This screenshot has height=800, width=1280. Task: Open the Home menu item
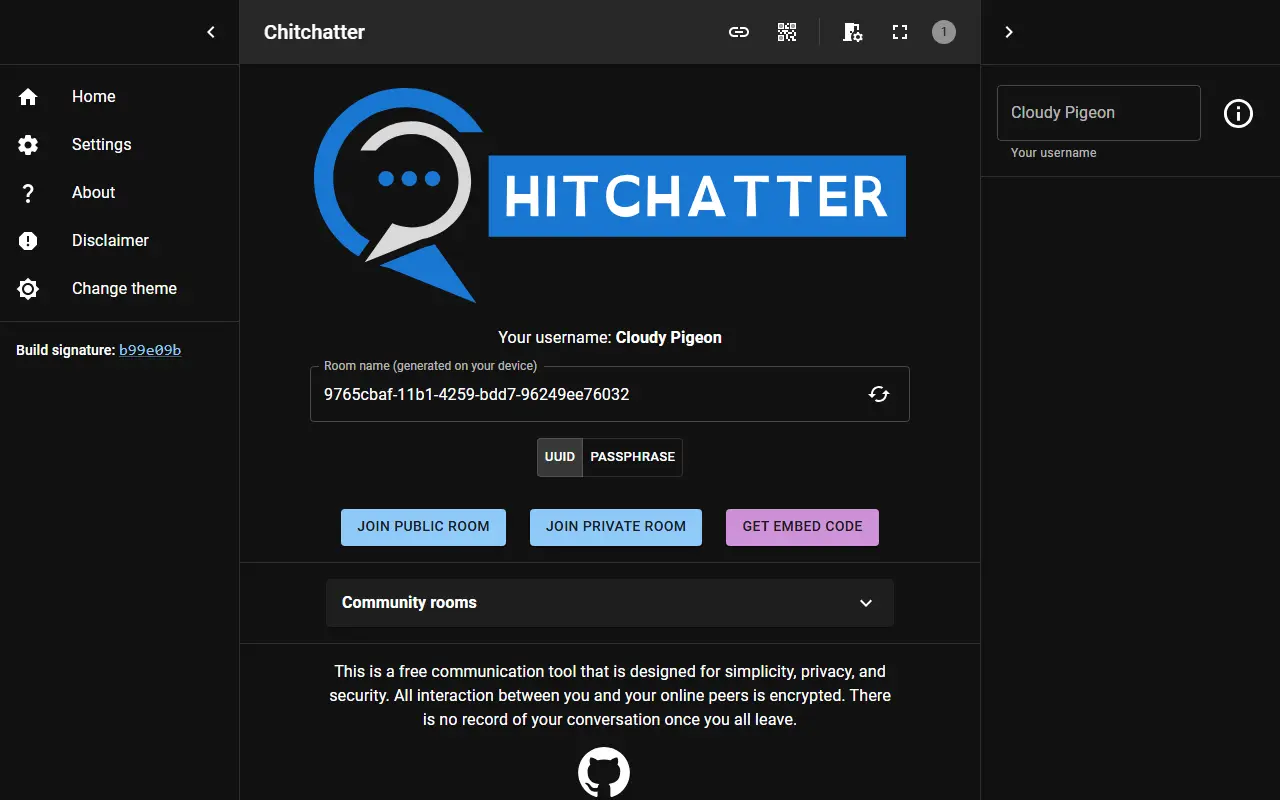119,96
